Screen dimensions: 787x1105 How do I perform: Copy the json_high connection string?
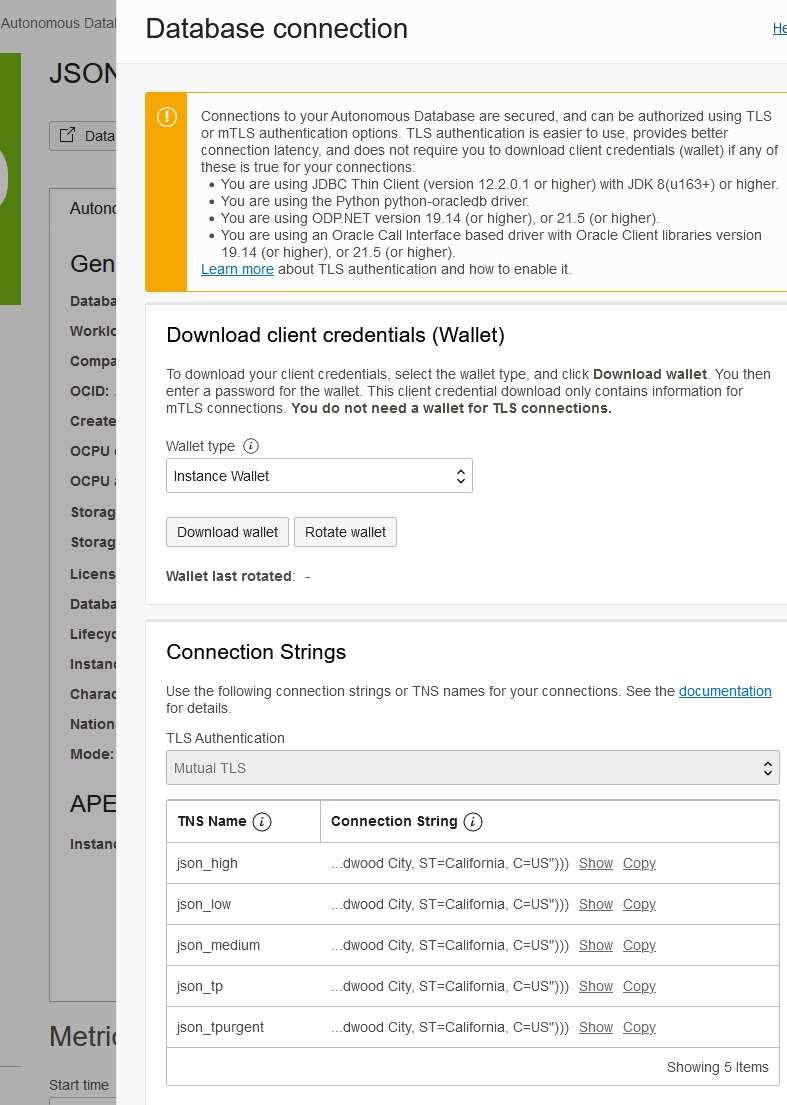point(639,863)
